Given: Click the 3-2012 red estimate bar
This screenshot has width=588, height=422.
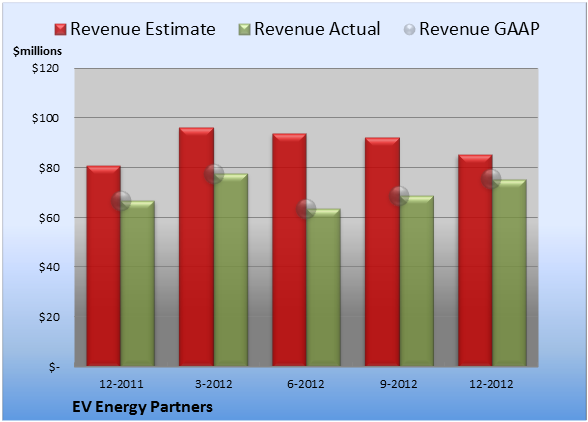Looking at the screenshot, I should pos(196,246).
